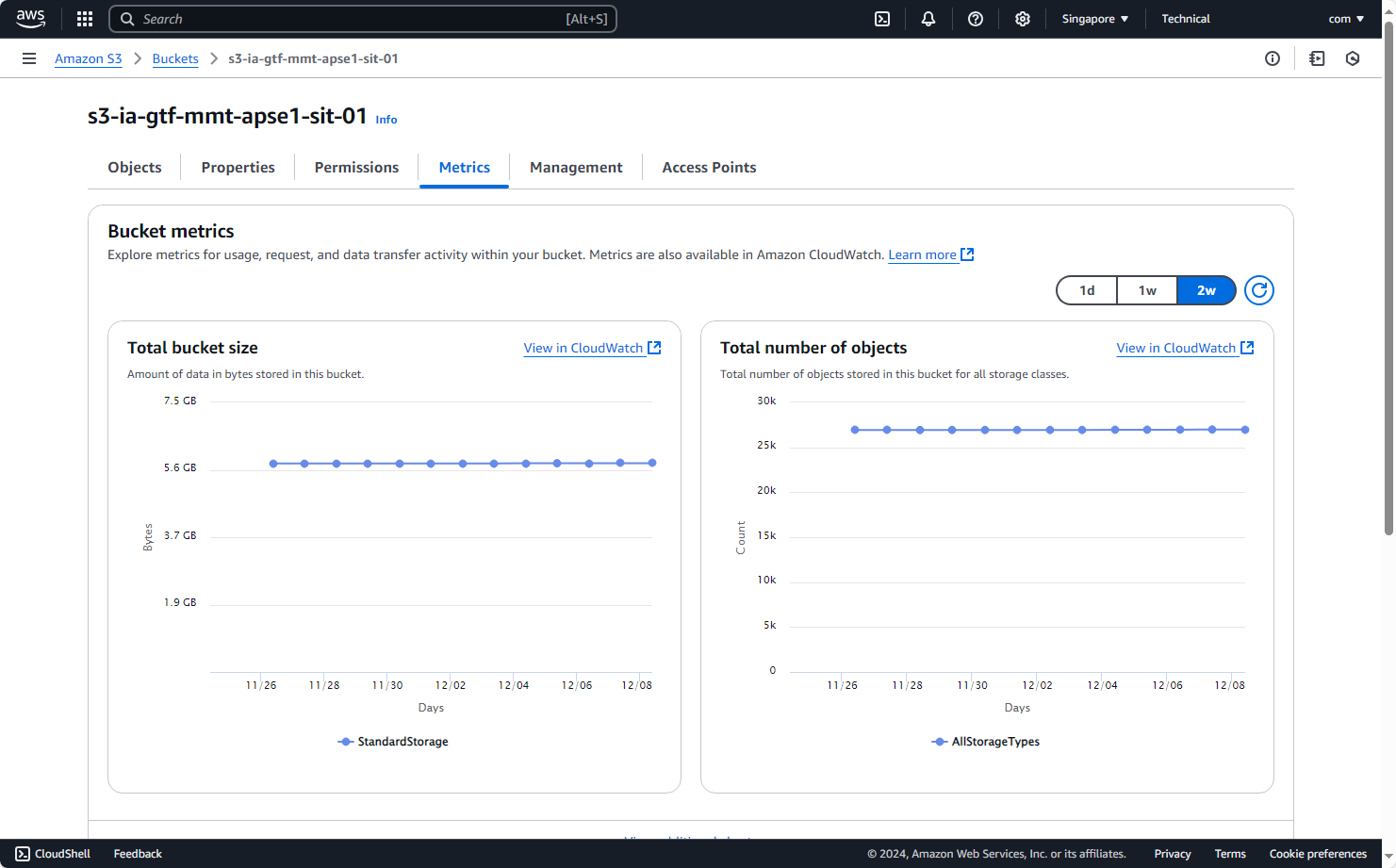Image resolution: width=1396 pixels, height=868 pixels.
Task: Switch to the Access Points tab
Action: pyautogui.click(x=709, y=167)
